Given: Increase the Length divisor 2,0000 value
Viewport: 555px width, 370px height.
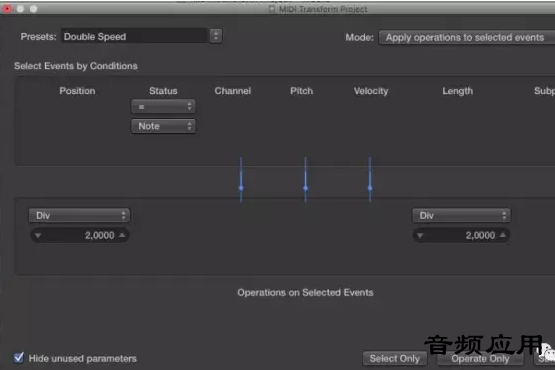Looking at the screenshot, I should click(x=503, y=235).
